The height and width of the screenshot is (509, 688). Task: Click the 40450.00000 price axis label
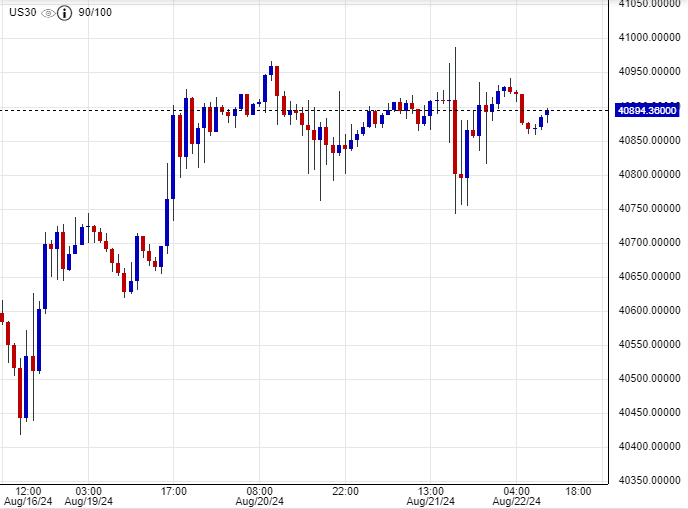[x=649, y=412]
